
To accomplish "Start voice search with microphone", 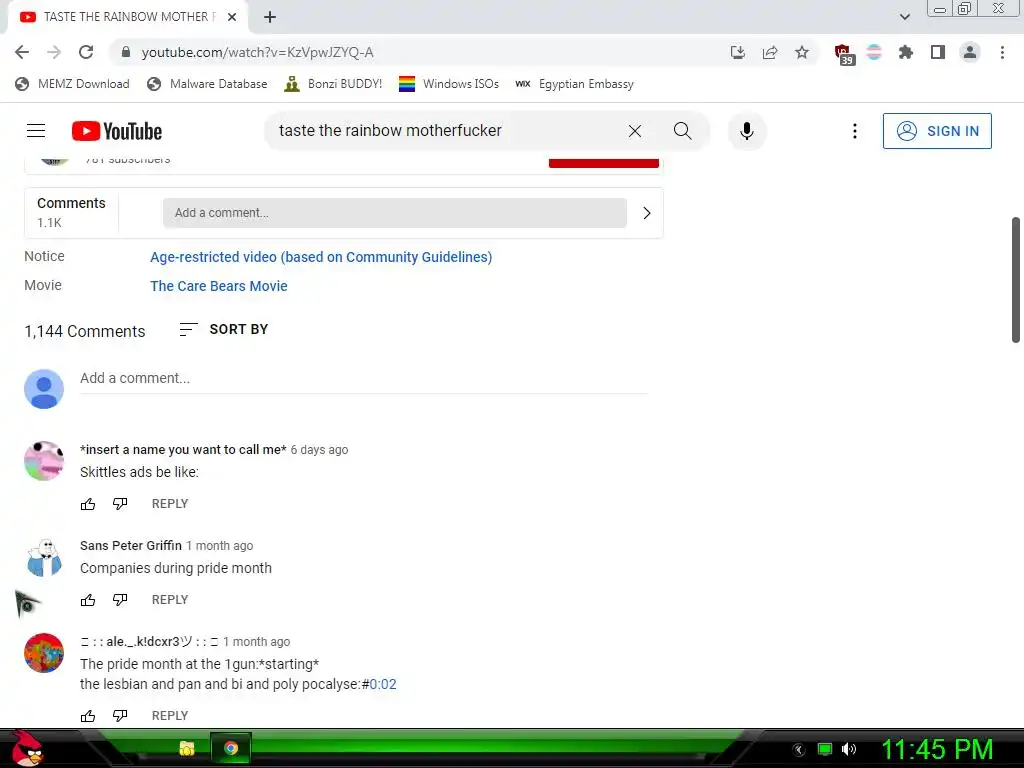I will pyautogui.click(x=746, y=131).
